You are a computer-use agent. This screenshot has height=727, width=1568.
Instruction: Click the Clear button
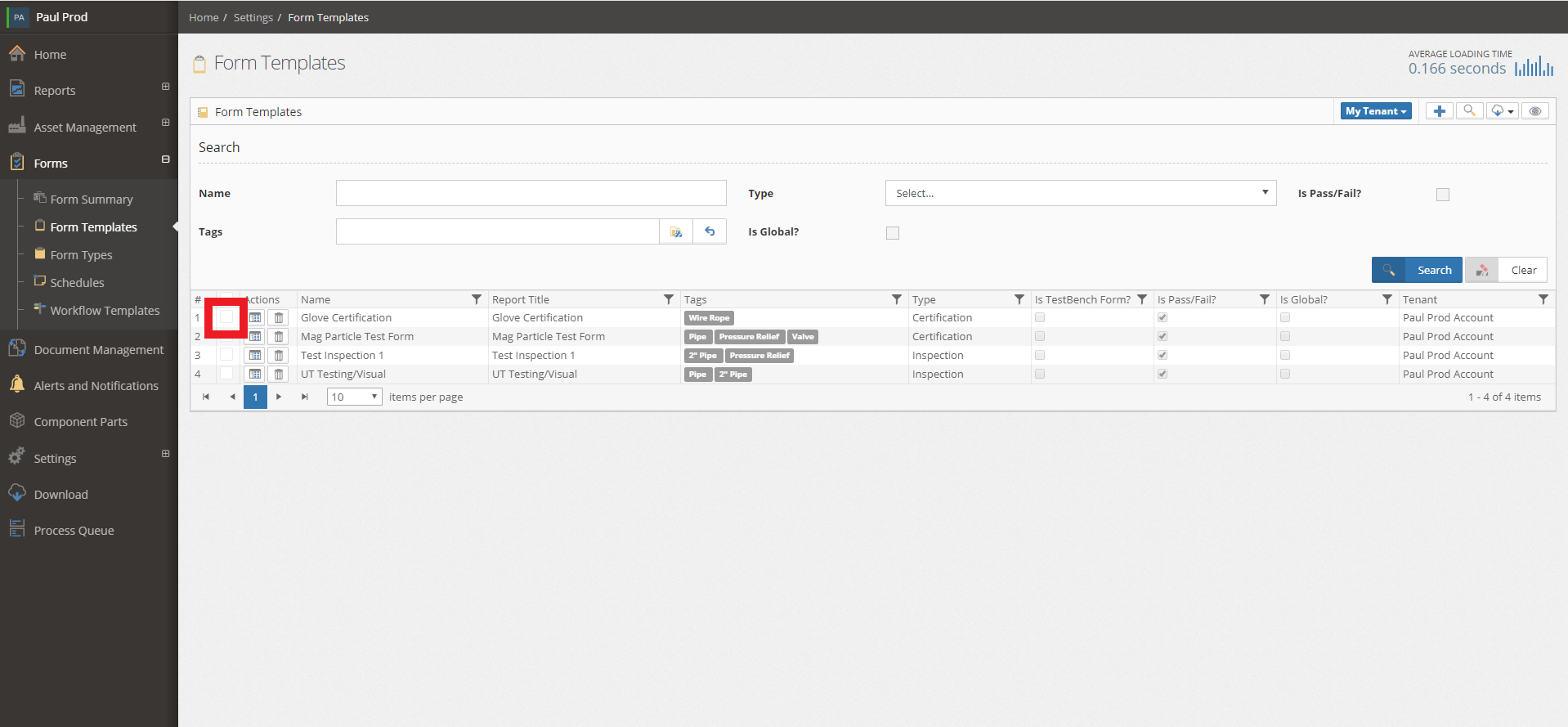click(x=1506, y=270)
